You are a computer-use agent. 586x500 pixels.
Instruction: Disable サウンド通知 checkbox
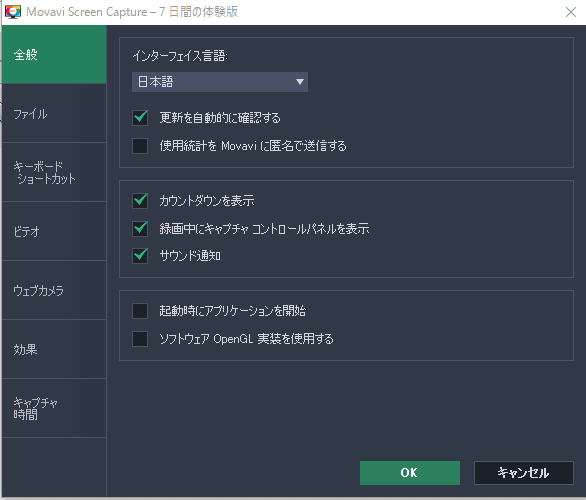[x=140, y=256]
